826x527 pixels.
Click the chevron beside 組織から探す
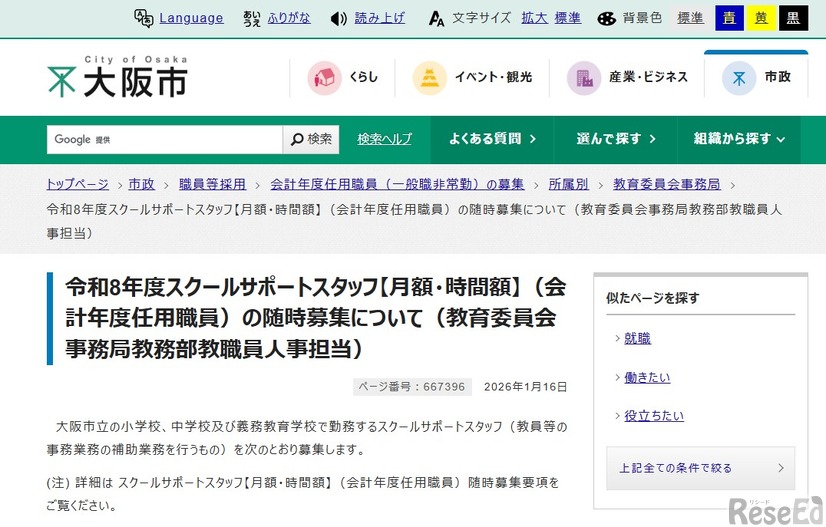coord(781,140)
